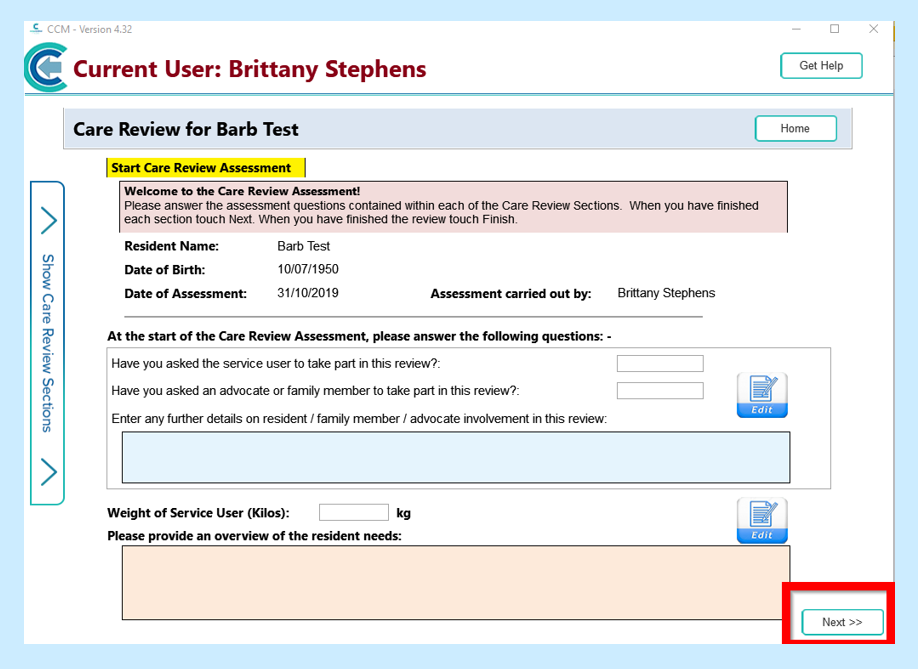Image resolution: width=918 pixels, height=669 pixels.
Task: Click the Show Care Review Sections label
Action: pyautogui.click(x=47, y=343)
